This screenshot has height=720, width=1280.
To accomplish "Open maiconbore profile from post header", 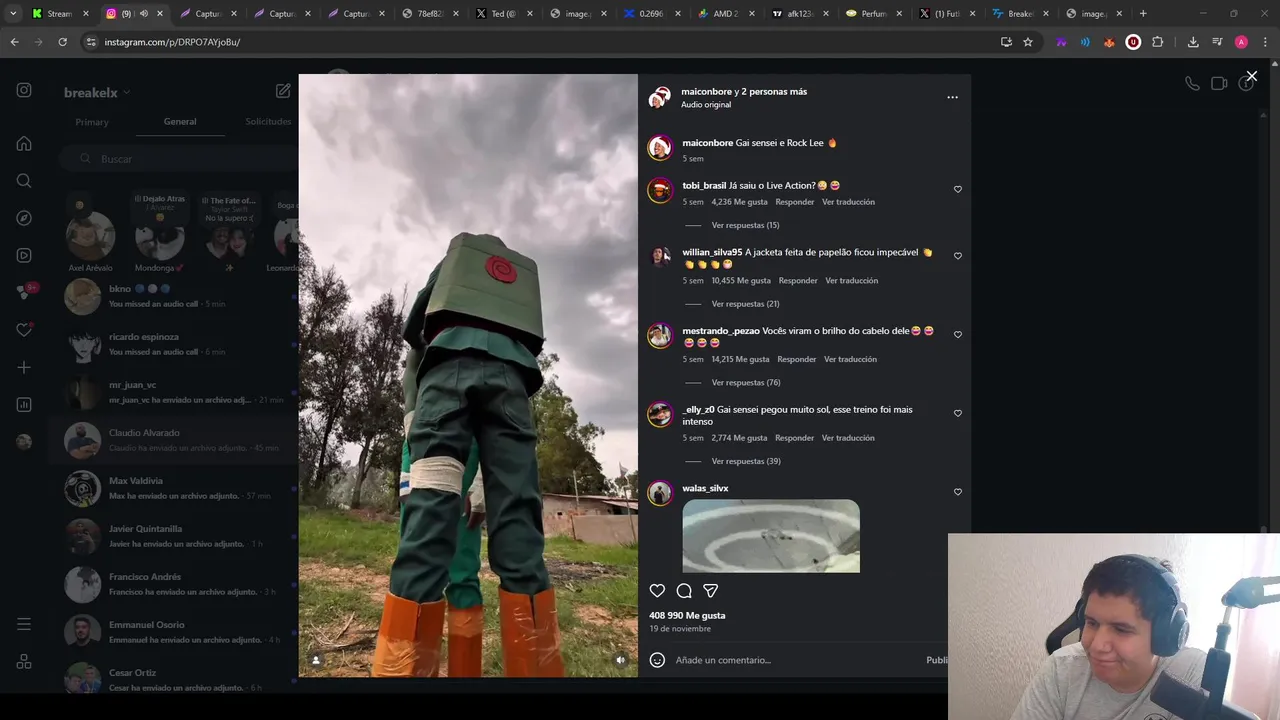I will (706, 92).
